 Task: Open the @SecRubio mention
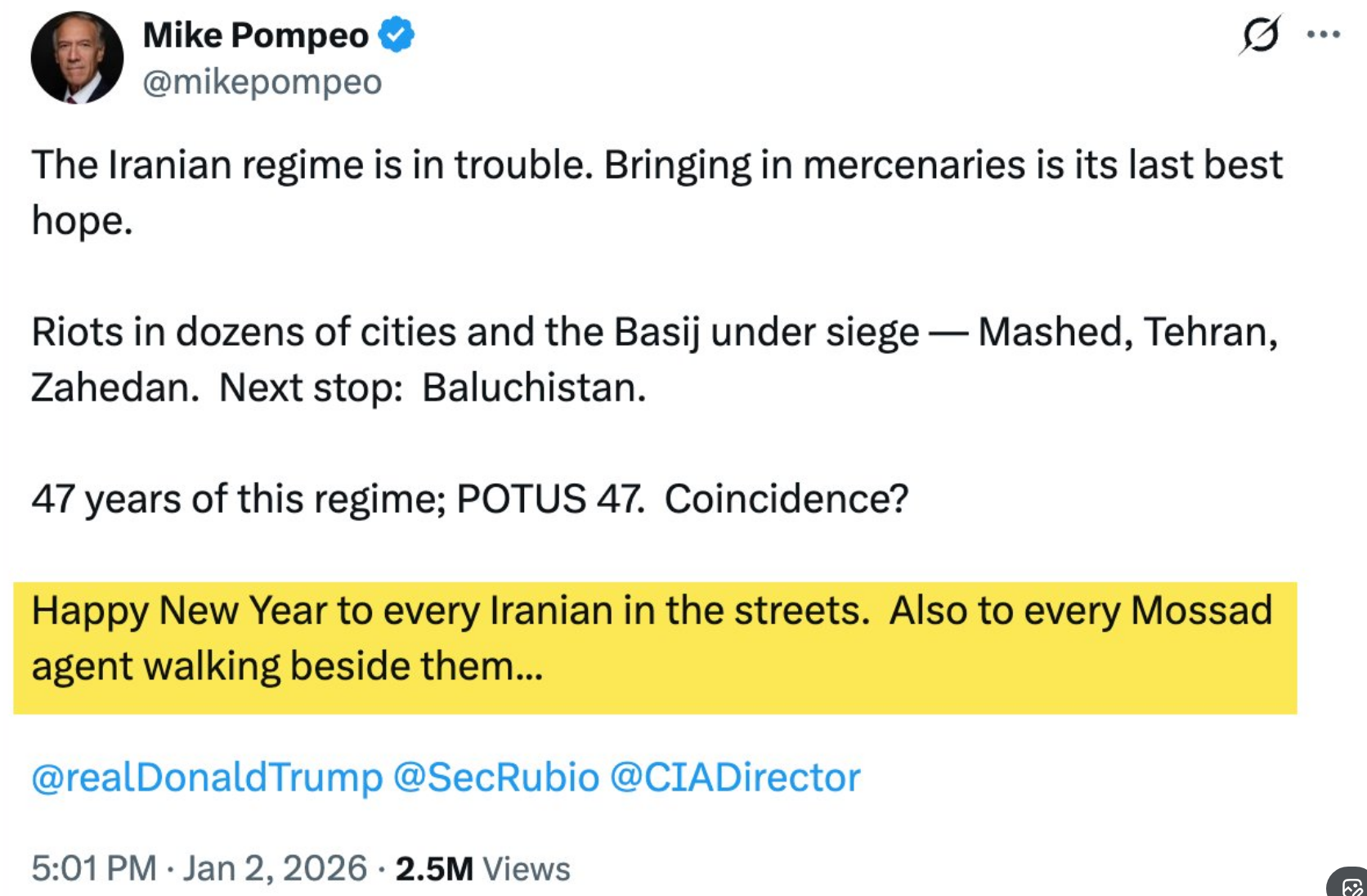496,777
